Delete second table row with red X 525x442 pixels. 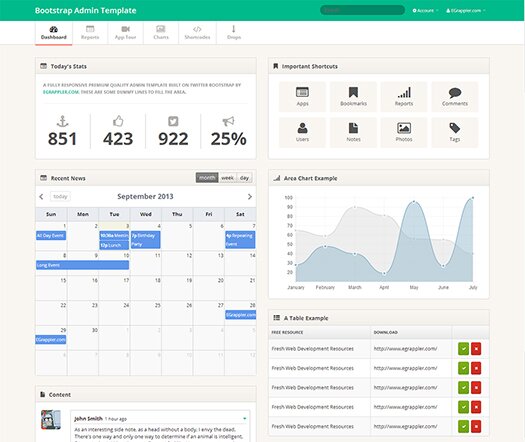476,368
